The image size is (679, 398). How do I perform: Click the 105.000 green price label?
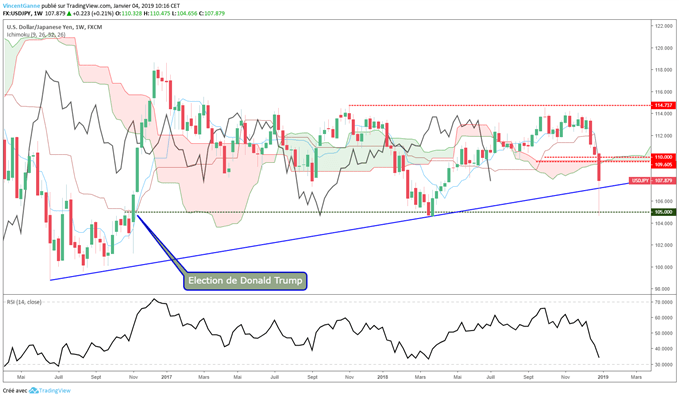point(663,212)
